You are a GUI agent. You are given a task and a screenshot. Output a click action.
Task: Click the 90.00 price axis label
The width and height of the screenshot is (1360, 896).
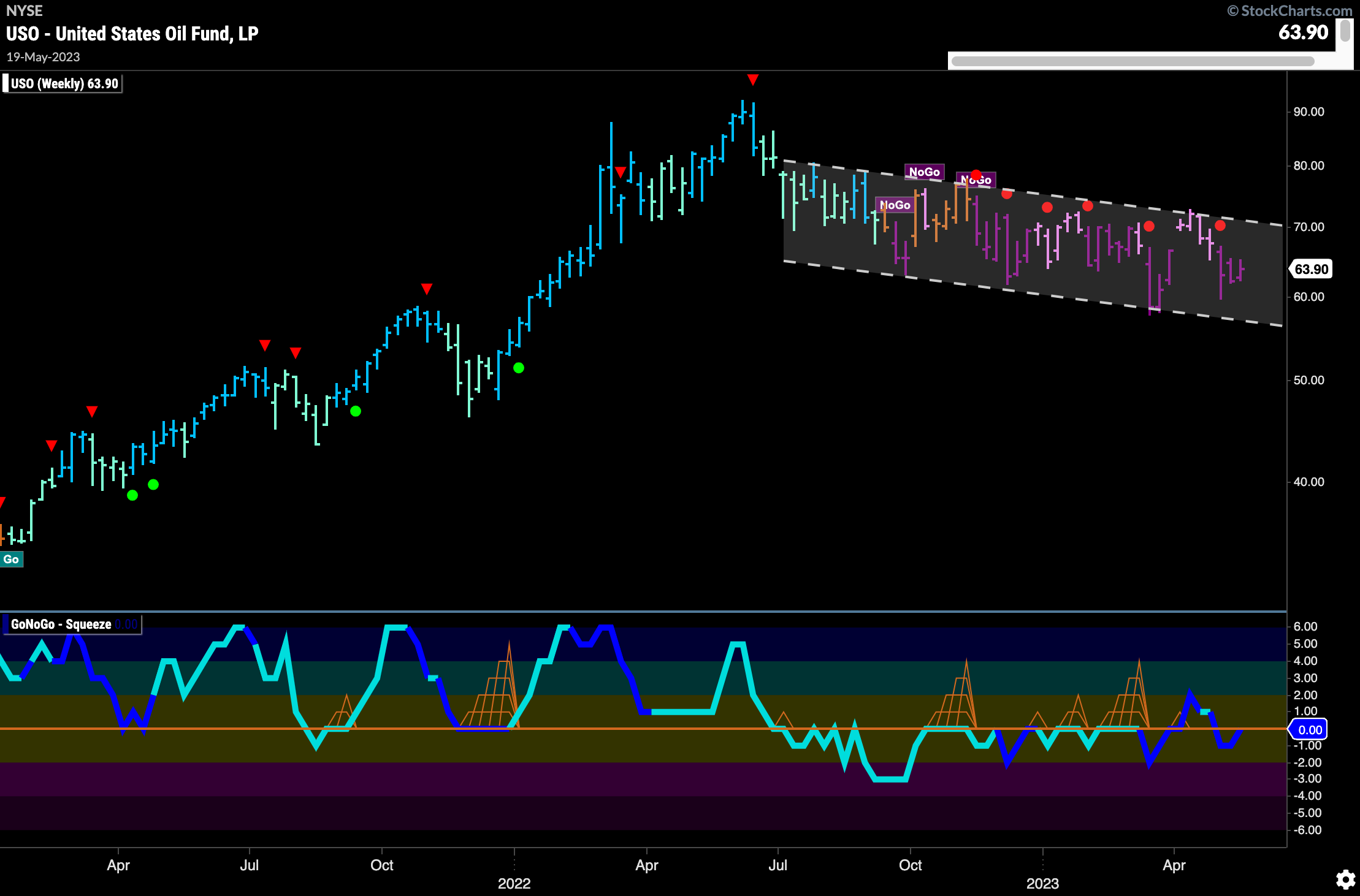pos(1308,112)
